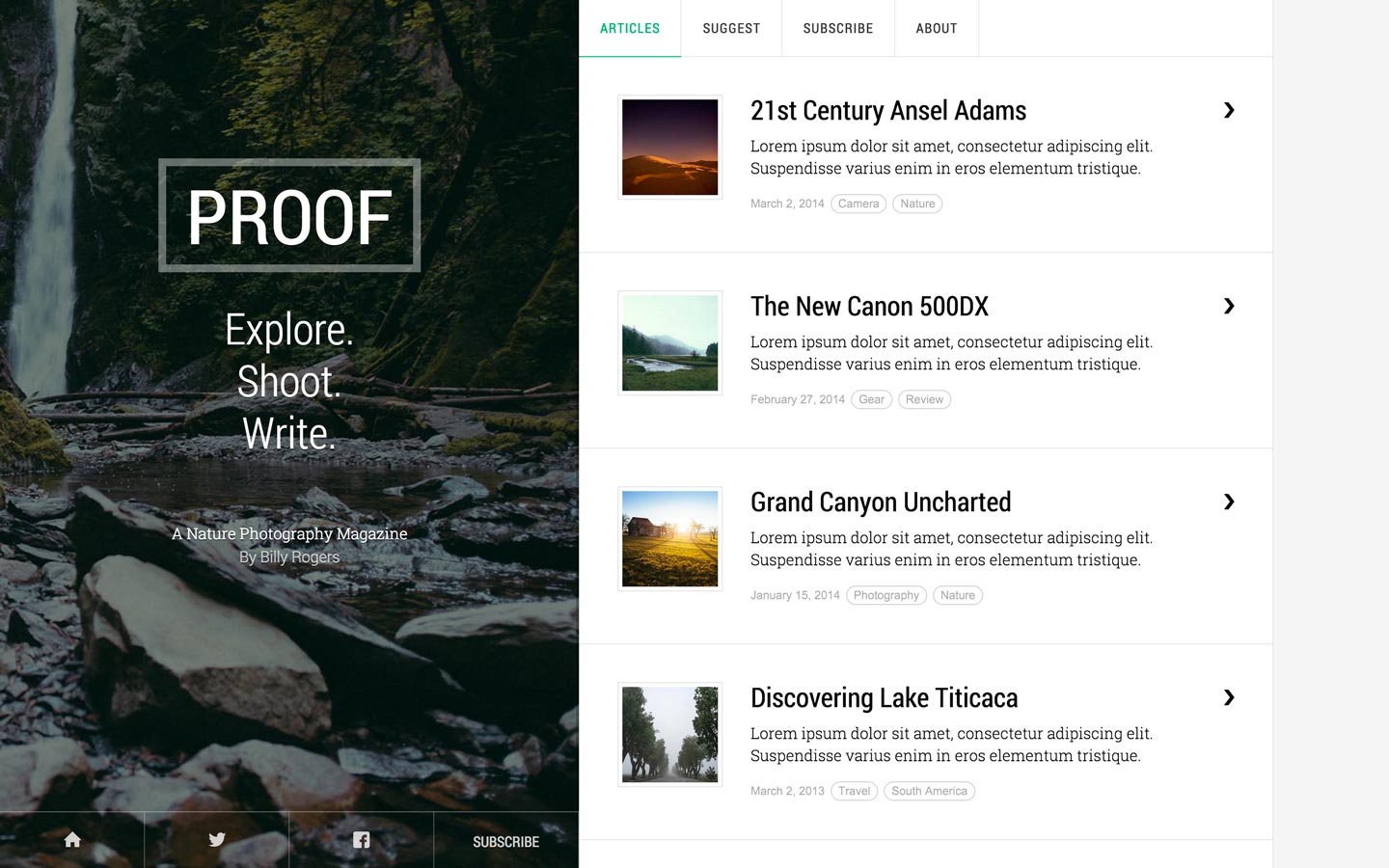Click the Photography tag
1389x868 pixels.
[x=885, y=595]
